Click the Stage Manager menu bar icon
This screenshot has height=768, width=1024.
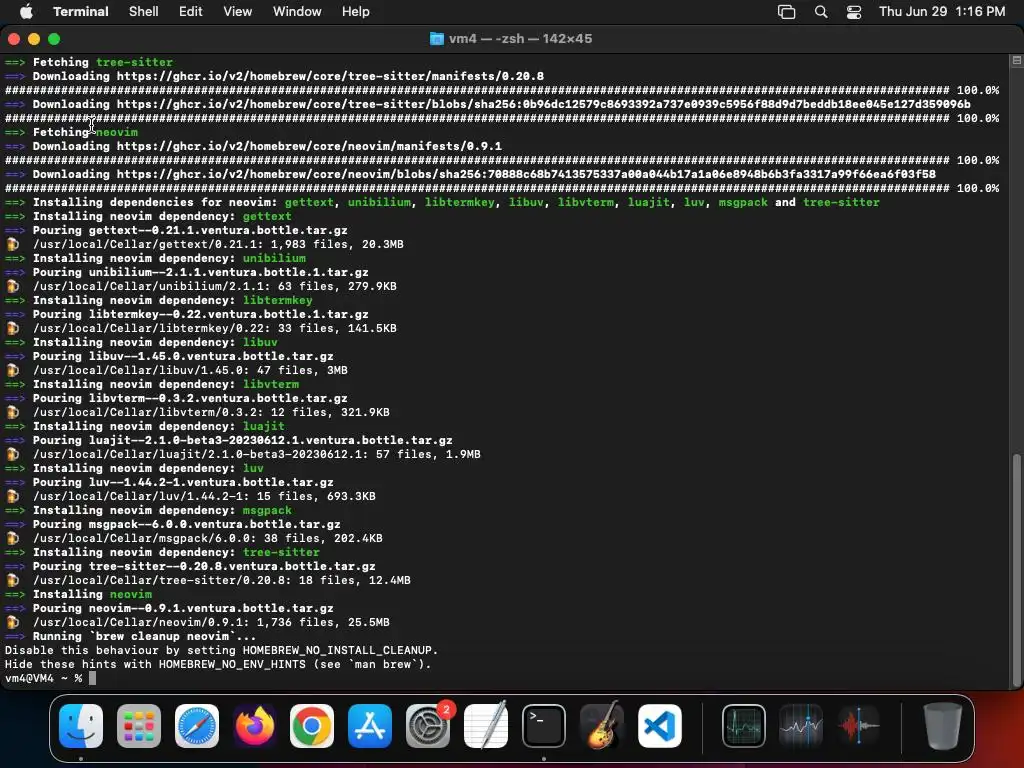coord(786,12)
